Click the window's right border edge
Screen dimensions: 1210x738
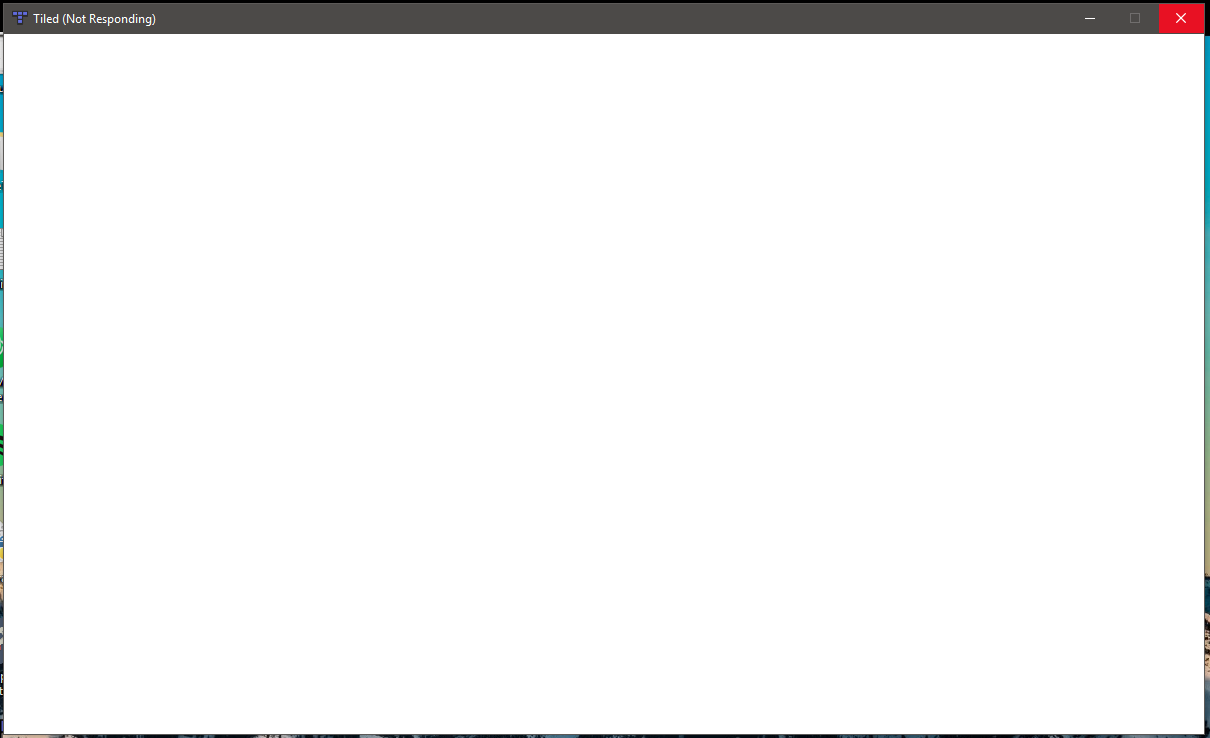pyautogui.click(x=1204, y=384)
